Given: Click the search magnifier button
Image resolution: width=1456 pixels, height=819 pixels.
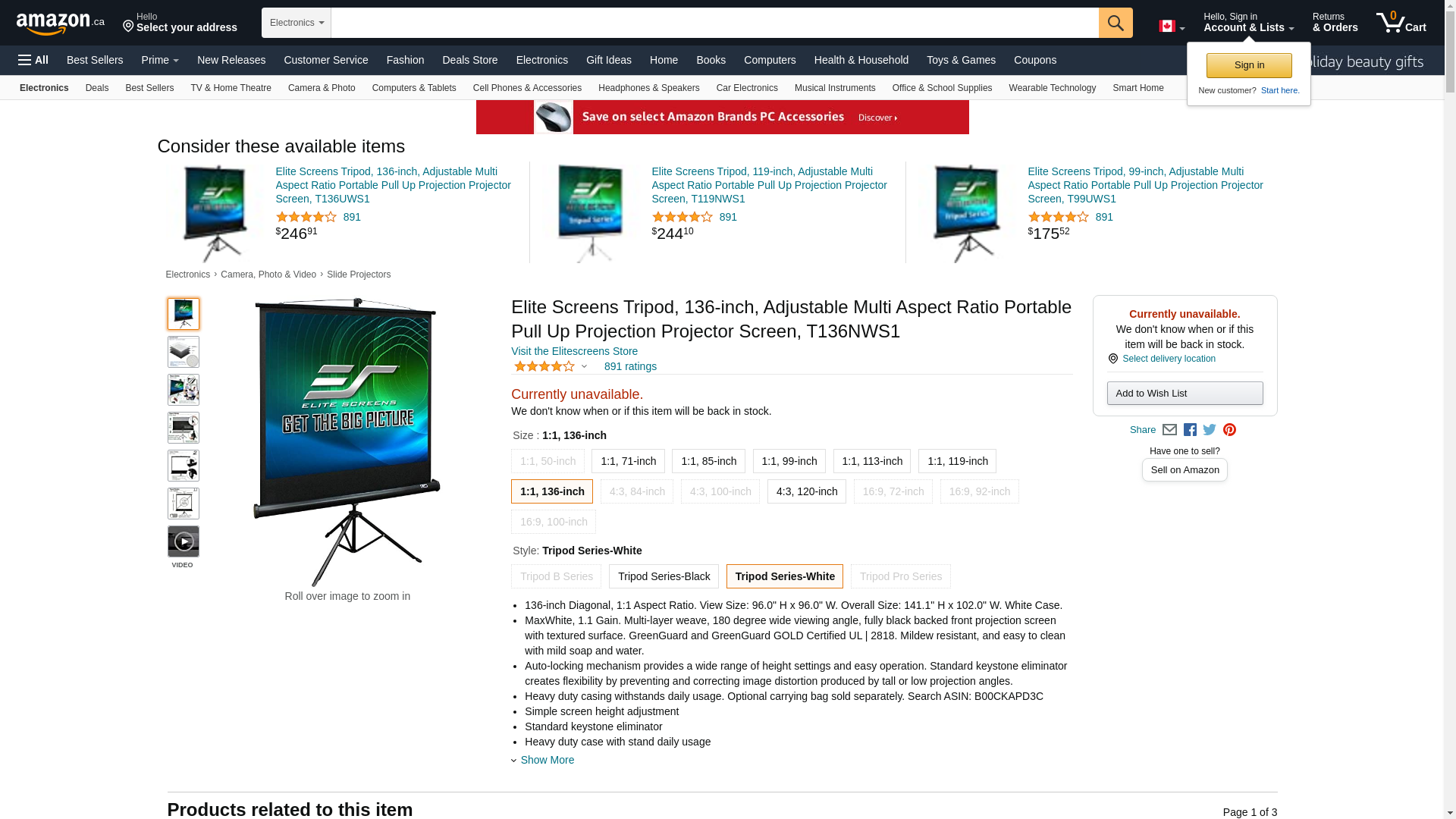Looking at the screenshot, I should point(1116,23).
